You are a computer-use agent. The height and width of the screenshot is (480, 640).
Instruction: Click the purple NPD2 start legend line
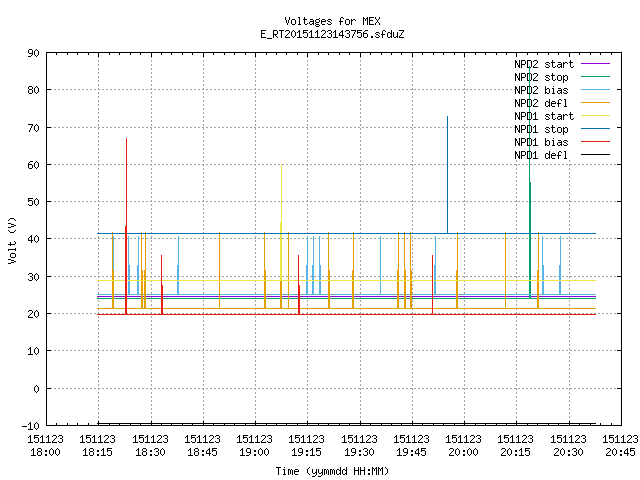pos(596,64)
